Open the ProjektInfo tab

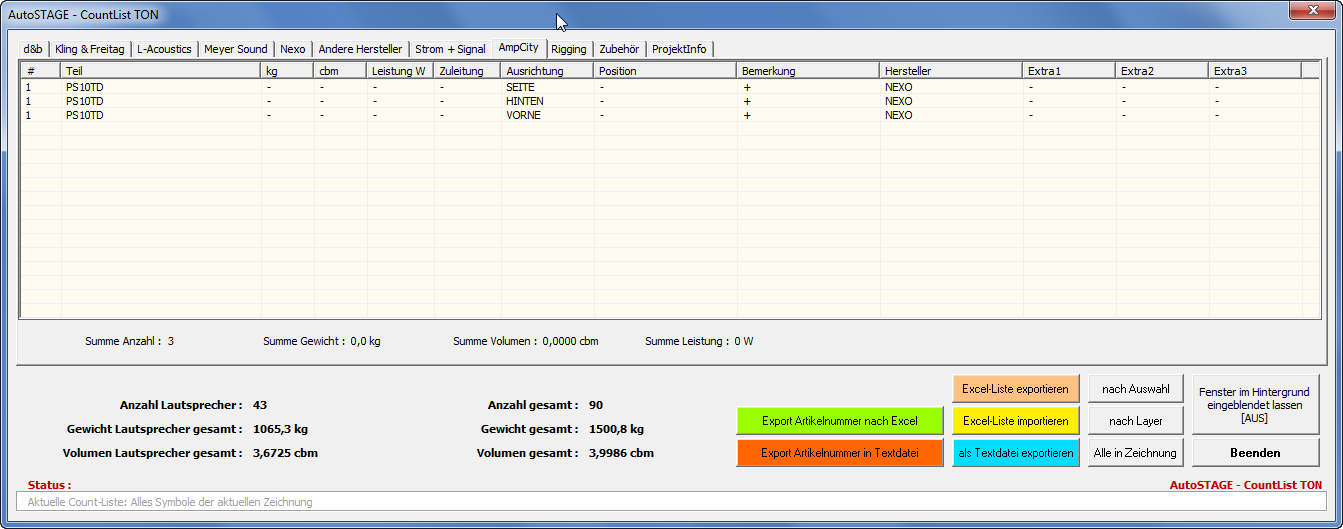[679, 49]
